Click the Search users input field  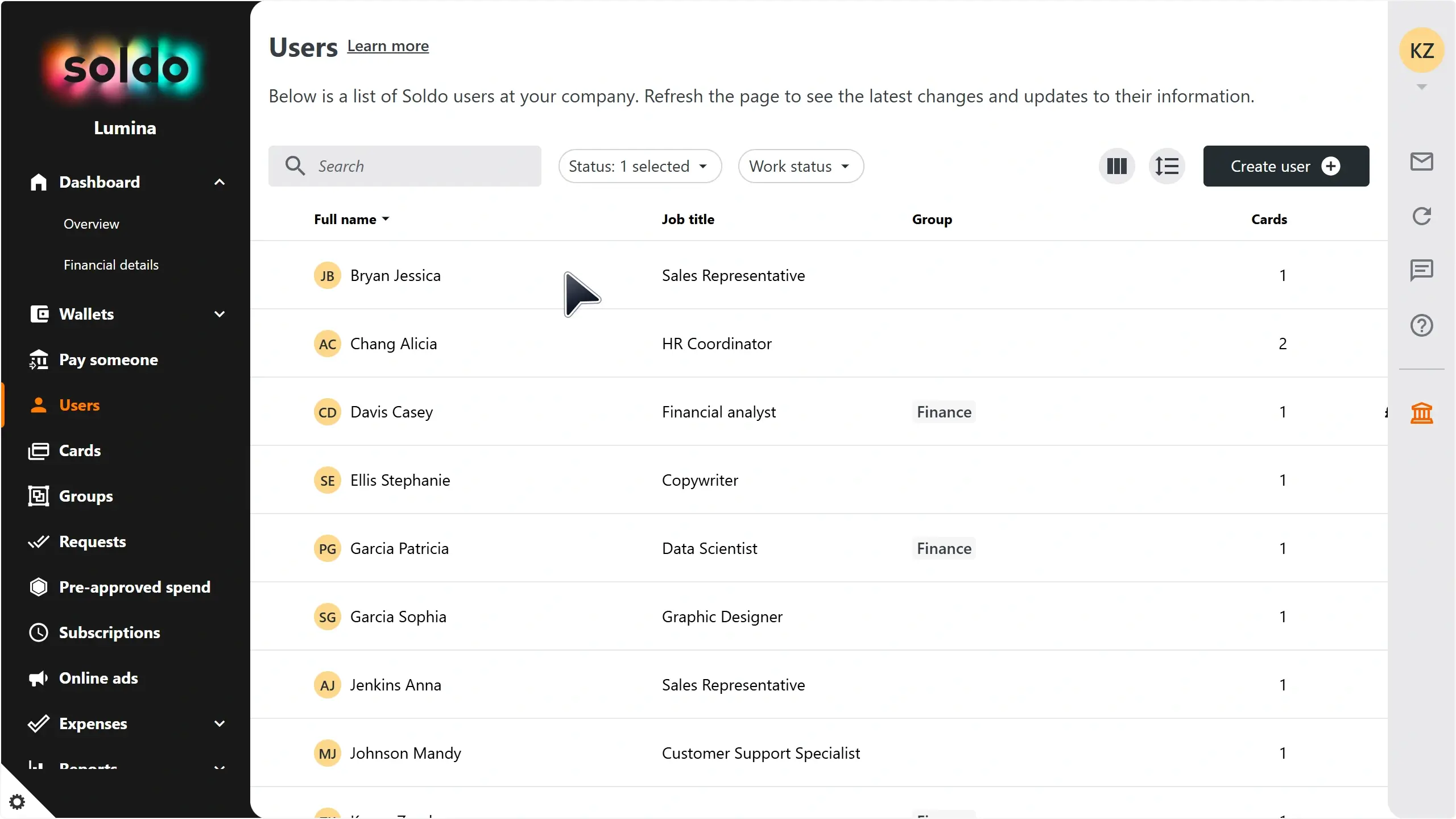click(421, 166)
